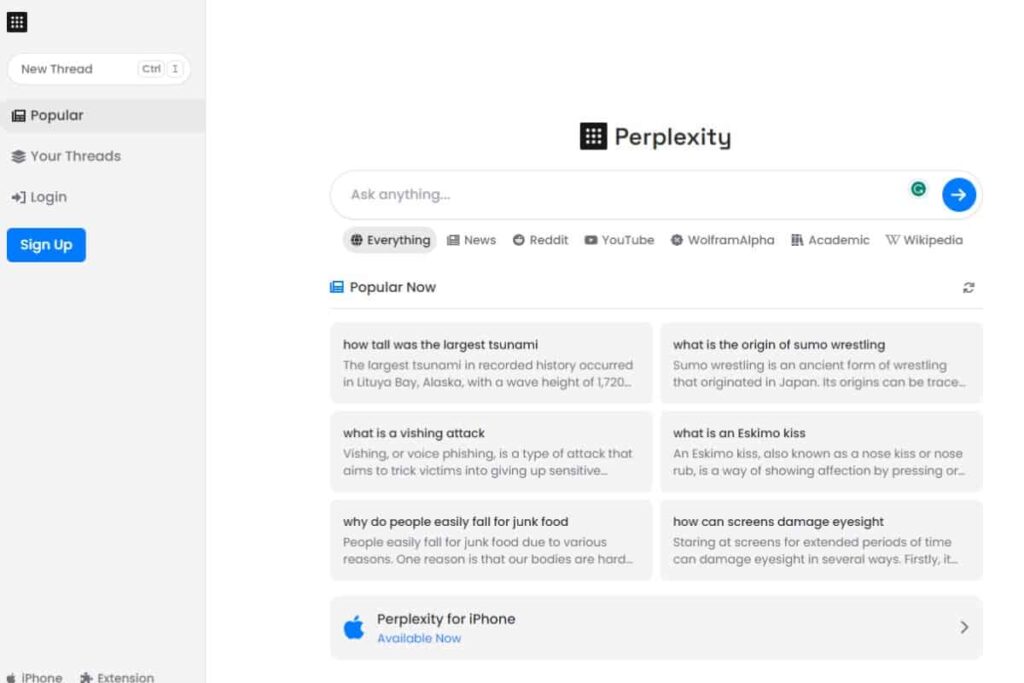Click the Sign Up button
This screenshot has width=1024, height=683.
pos(46,245)
